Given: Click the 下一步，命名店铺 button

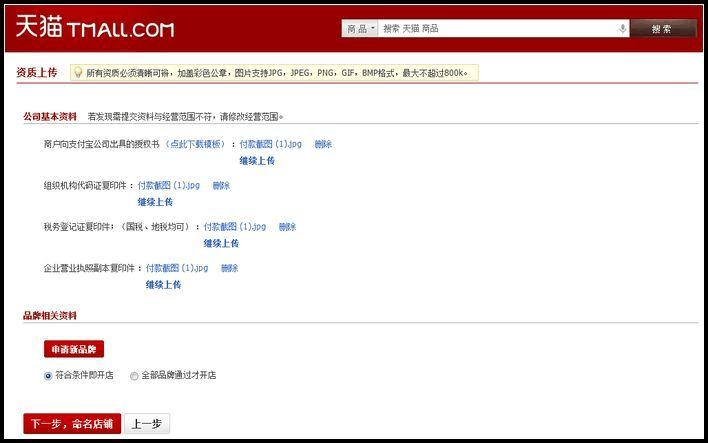Looking at the screenshot, I should click(x=72, y=424).
